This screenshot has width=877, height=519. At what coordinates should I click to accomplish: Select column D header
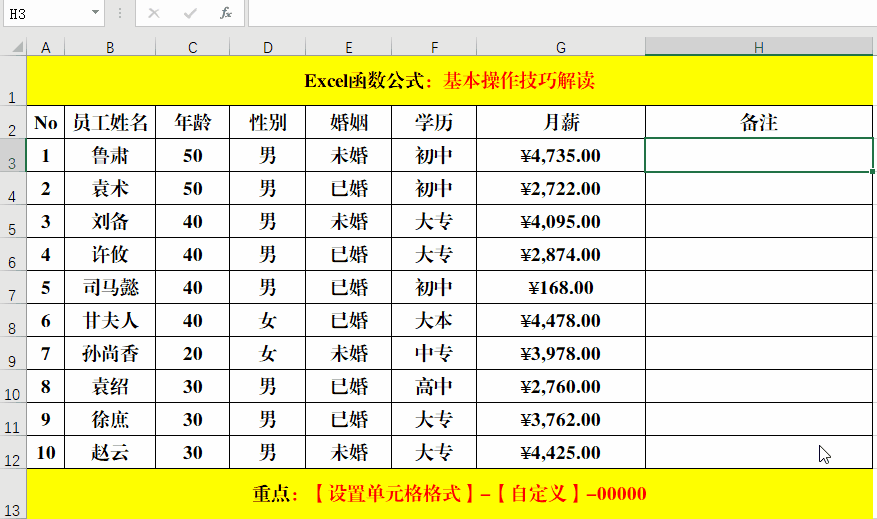(x=268, y=48)
